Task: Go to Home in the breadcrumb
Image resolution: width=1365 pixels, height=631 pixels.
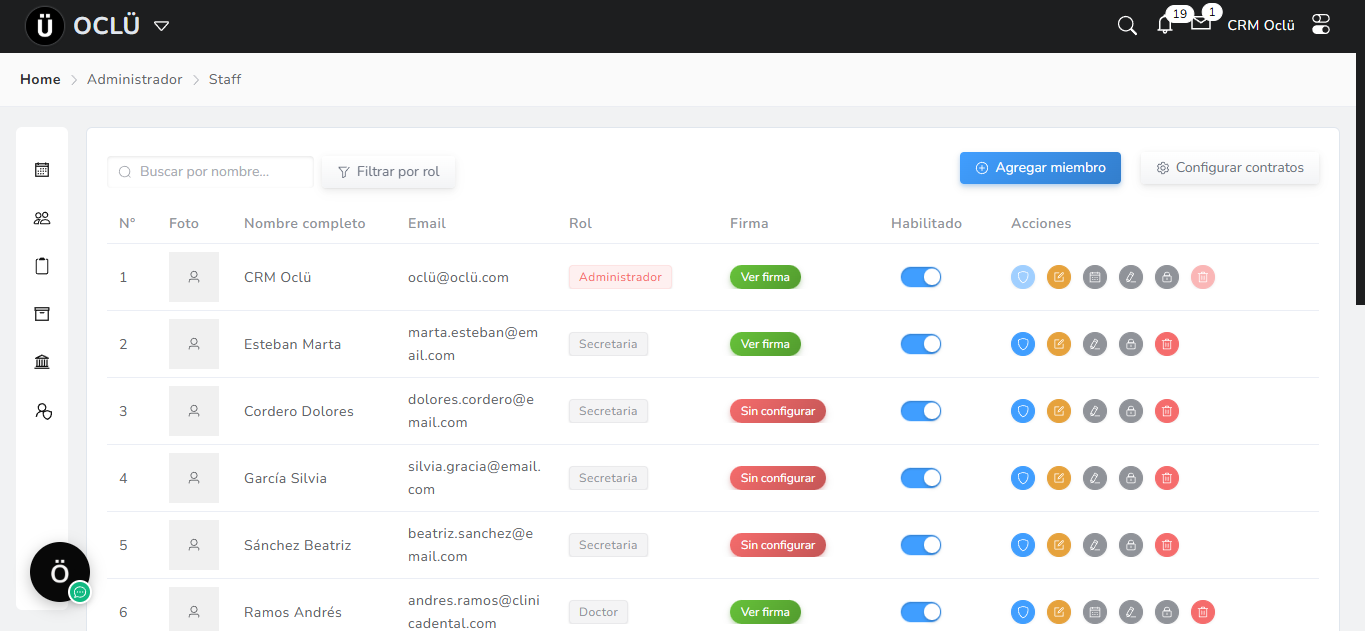Action: coord(40,79)
